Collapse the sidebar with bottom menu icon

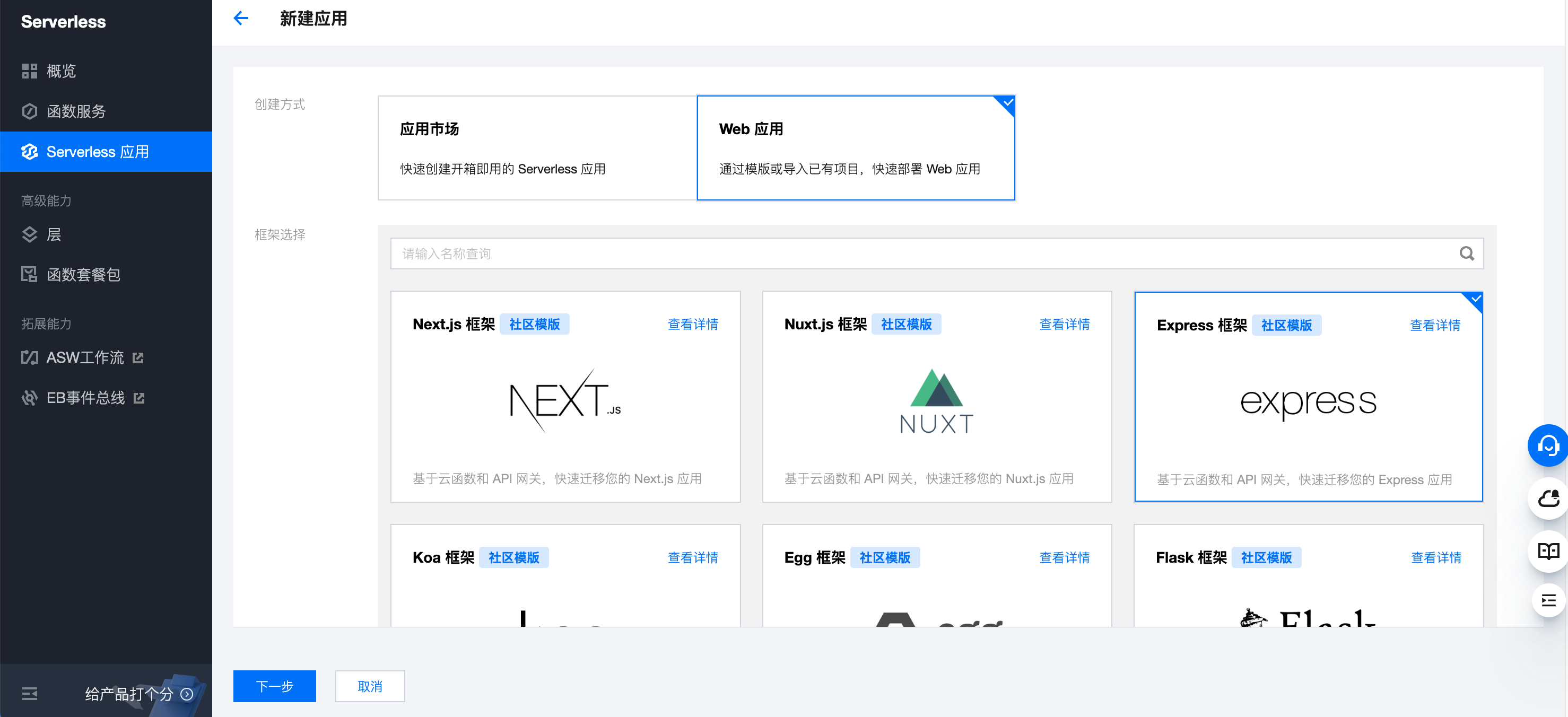click(29, 693)
